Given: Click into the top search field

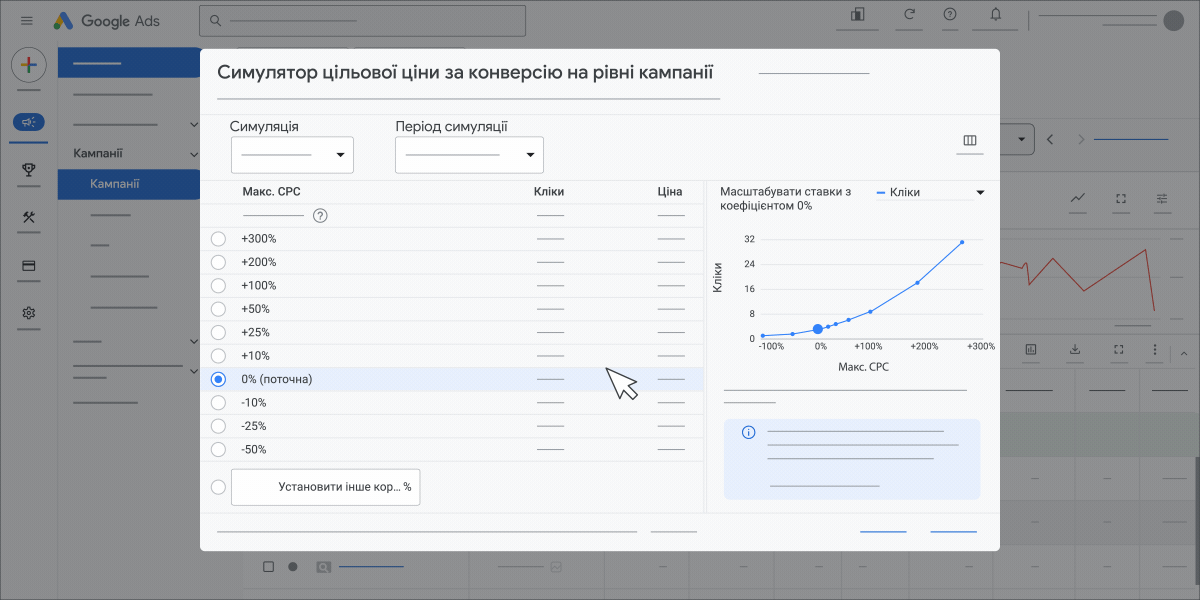Looking at the screenshot, I should 362,21.
